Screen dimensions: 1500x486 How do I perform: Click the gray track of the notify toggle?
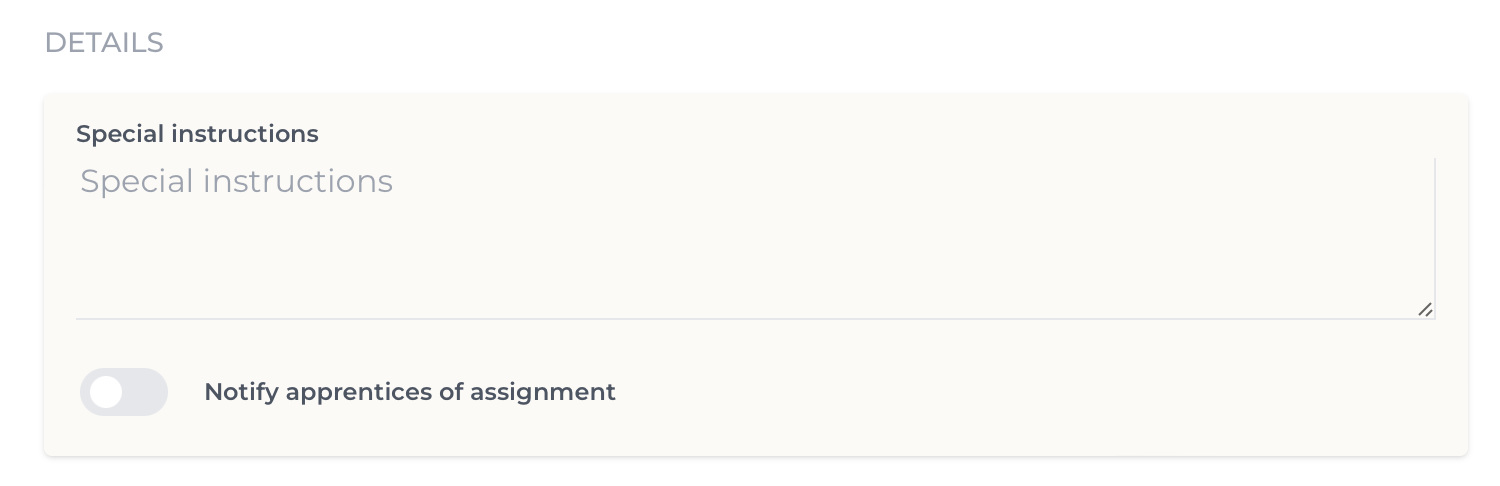coord(145,392)
